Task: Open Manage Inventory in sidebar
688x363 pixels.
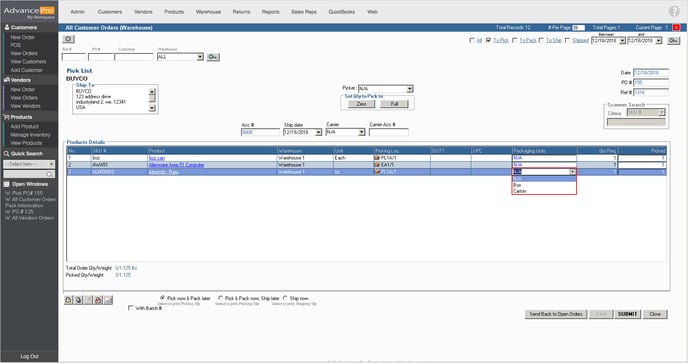Action: (30, 135)
